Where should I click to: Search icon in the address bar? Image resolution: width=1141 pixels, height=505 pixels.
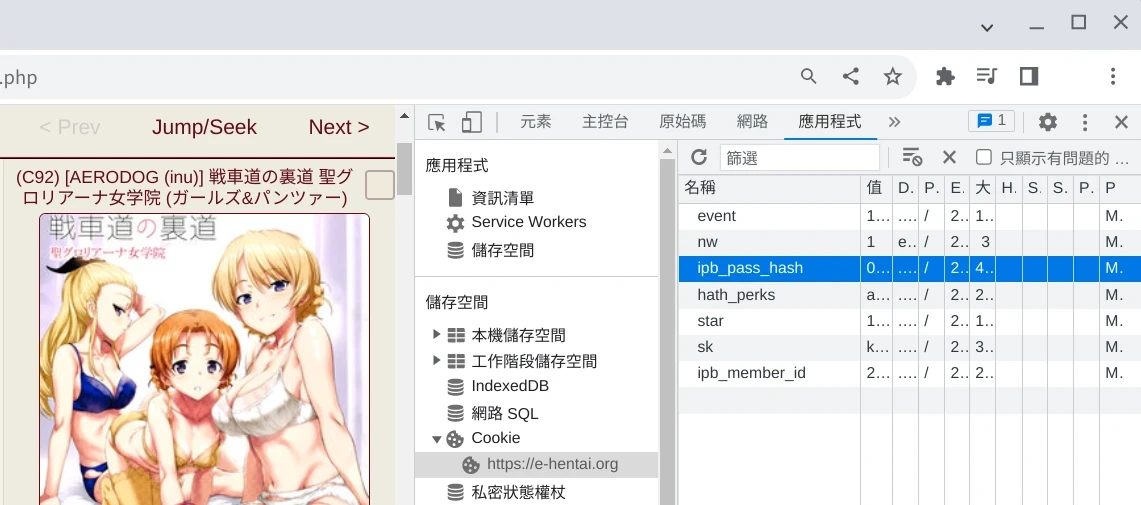point(808,76)
